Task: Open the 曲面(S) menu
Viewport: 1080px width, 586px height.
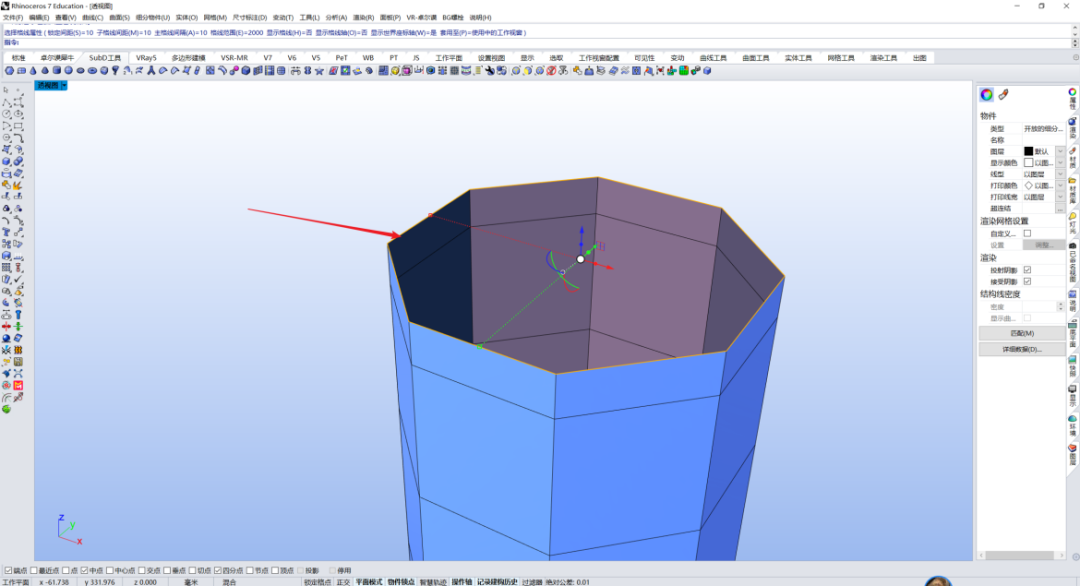Action: coord(119,17)
